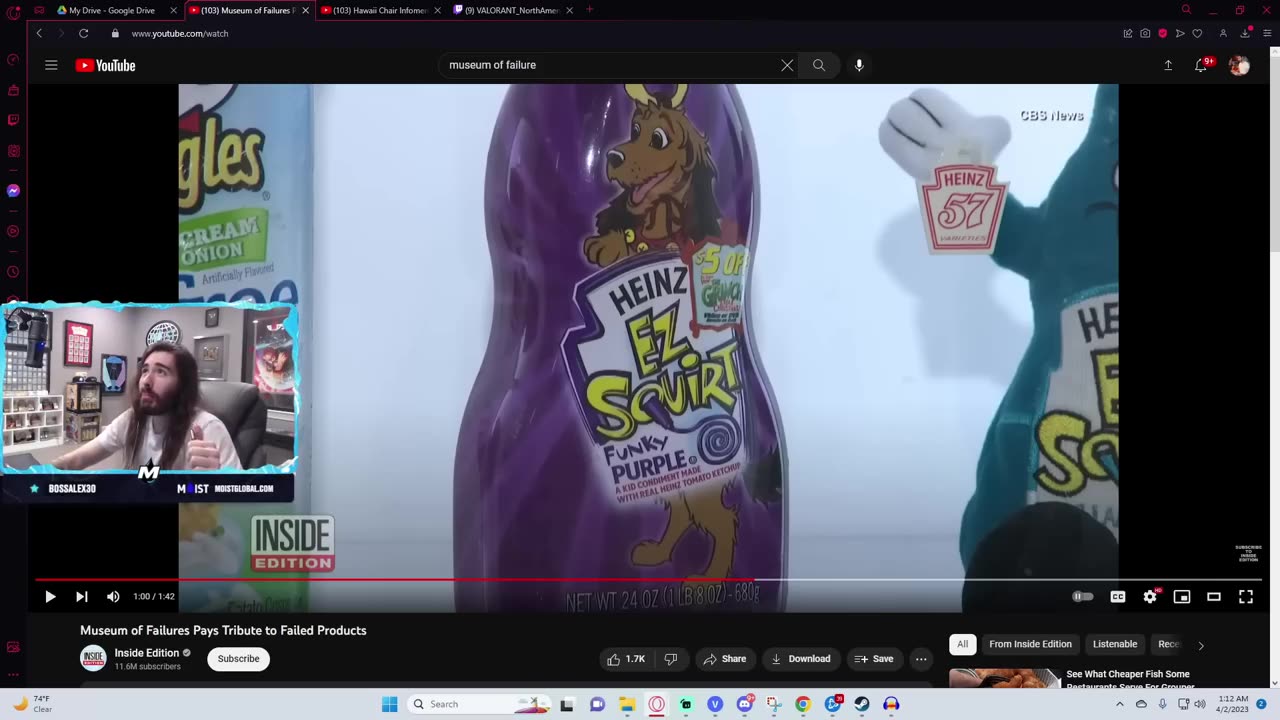Click the www.youtube.com/watch address bar

point(180,33)
